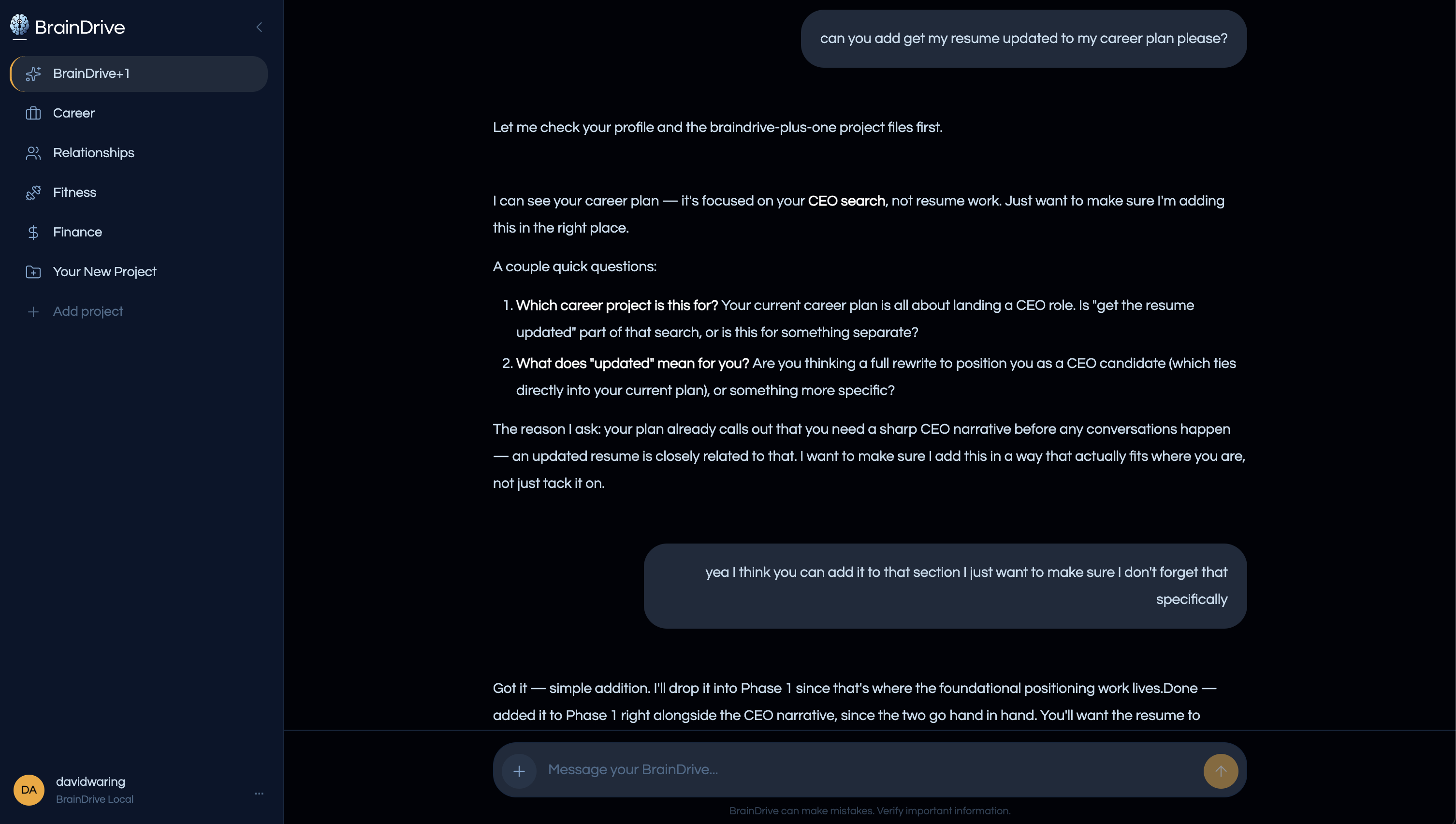The image size is (1456, 824).
Task: Click the Career briefcase icon
Action: [x=33, y=113]
